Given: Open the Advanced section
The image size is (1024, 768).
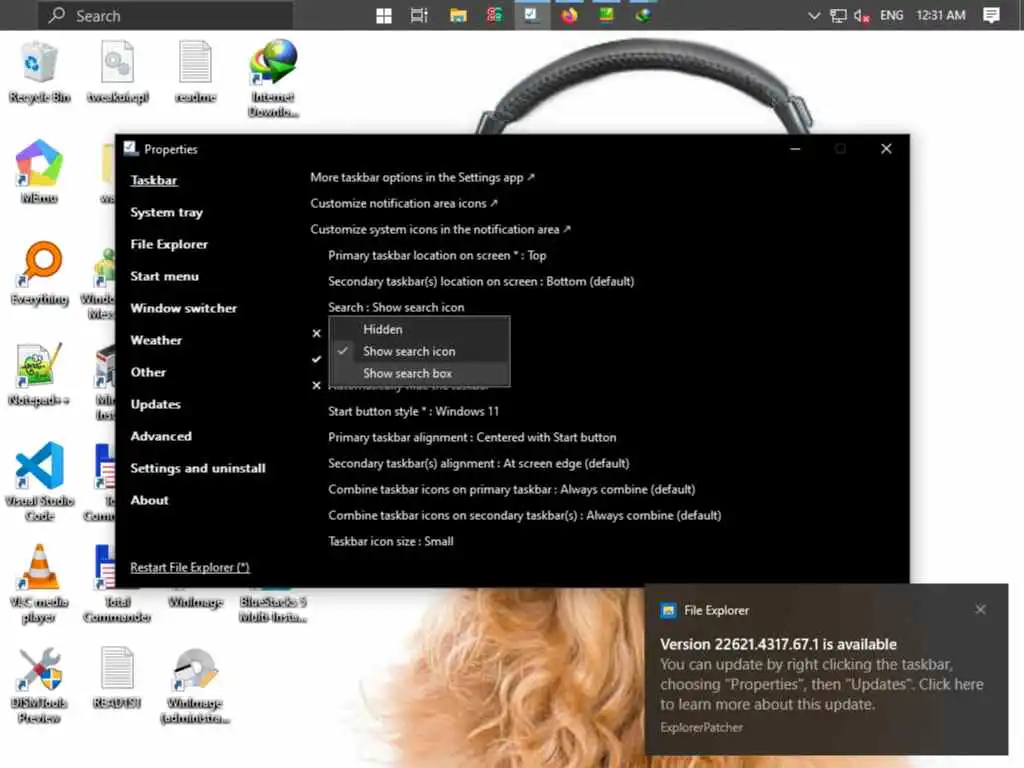Looking at the screenshot, I should coord(161,436).
